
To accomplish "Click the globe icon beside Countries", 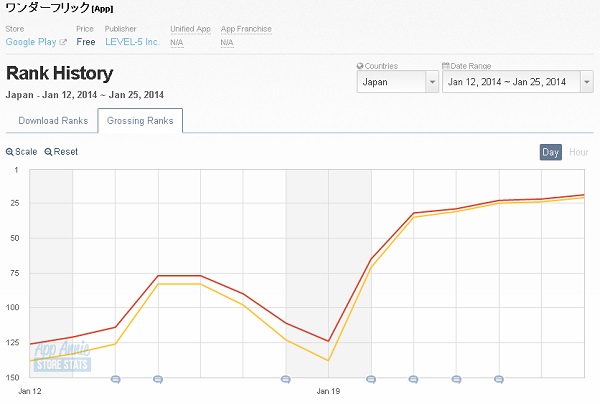I will click(360, 66).
